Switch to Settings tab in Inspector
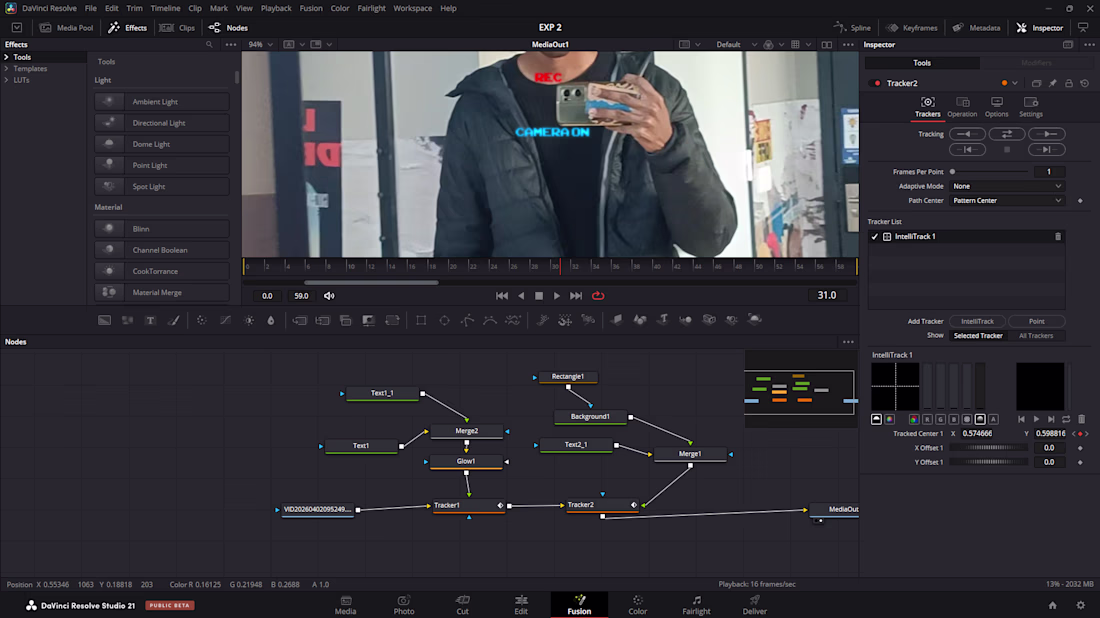 (1031, 107)
